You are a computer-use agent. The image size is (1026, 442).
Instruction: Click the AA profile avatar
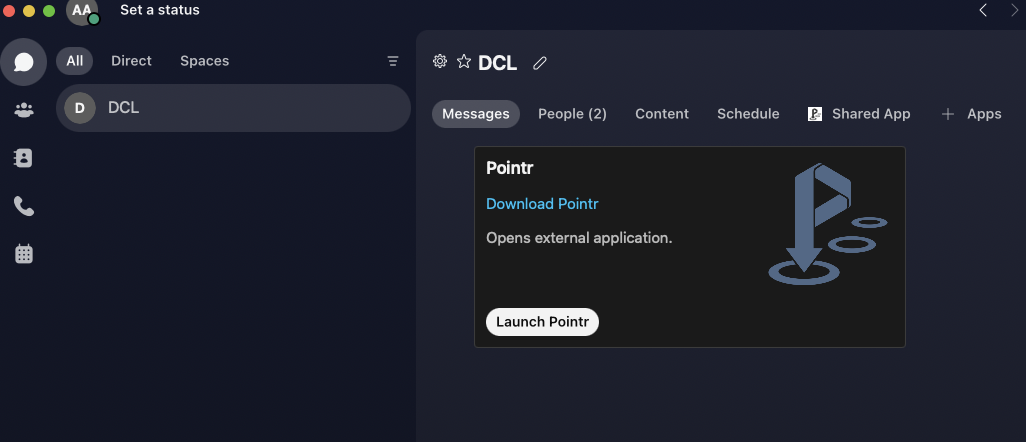click(x=82, y=10)
